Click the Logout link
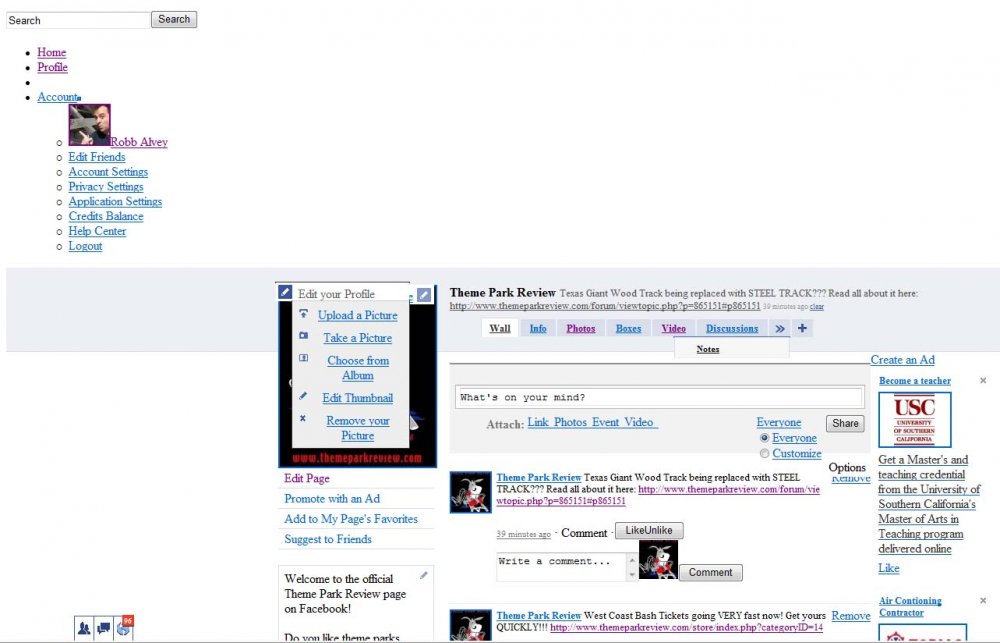Viewport: 1000px width, 643px height. coord(85,246)
